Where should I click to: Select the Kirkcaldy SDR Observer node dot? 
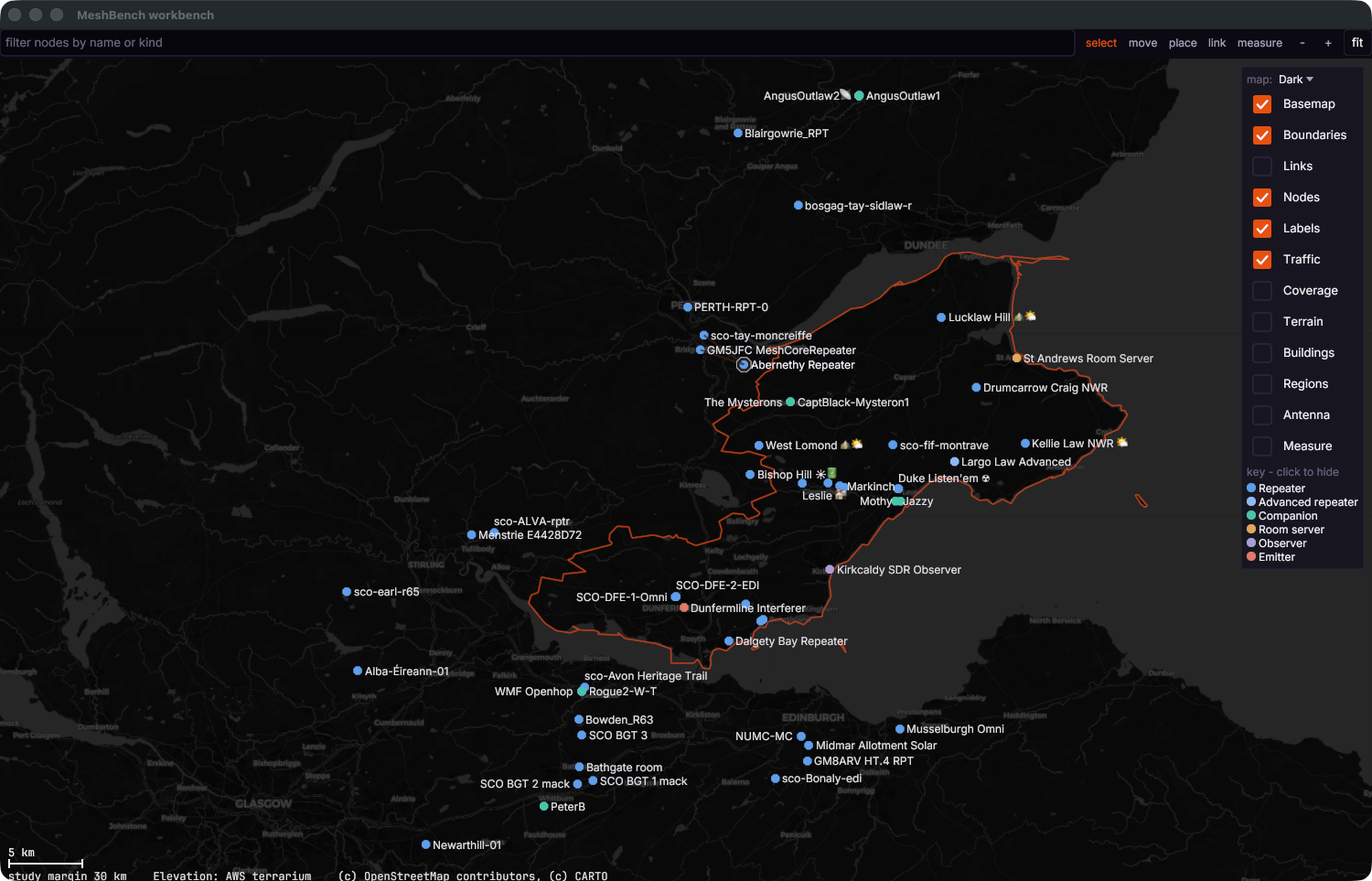tap(830, 570)
